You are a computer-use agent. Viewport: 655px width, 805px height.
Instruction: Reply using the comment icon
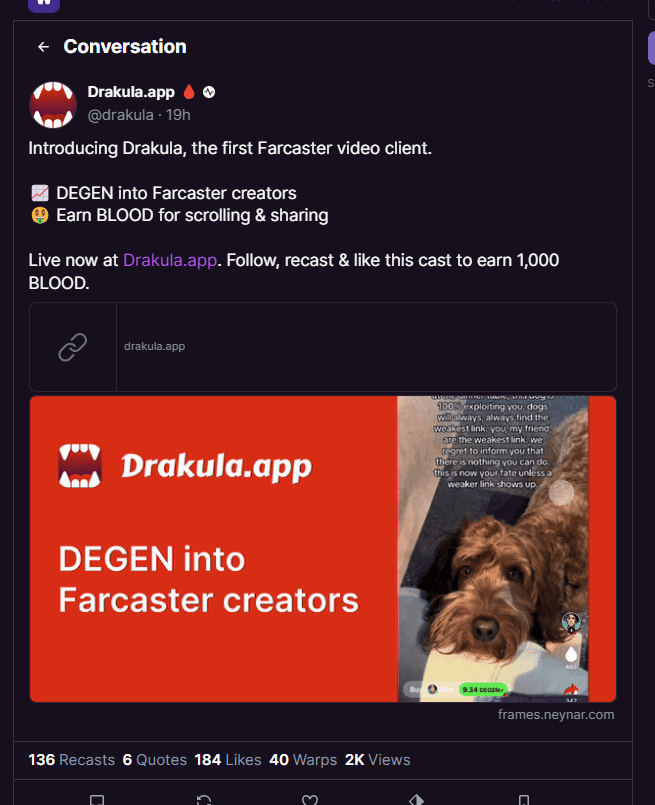97,800
